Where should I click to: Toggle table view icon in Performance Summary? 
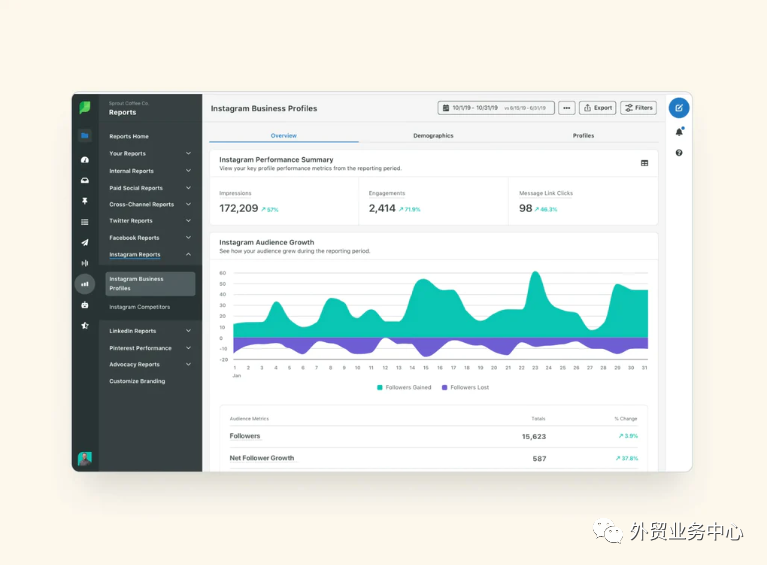645,163
